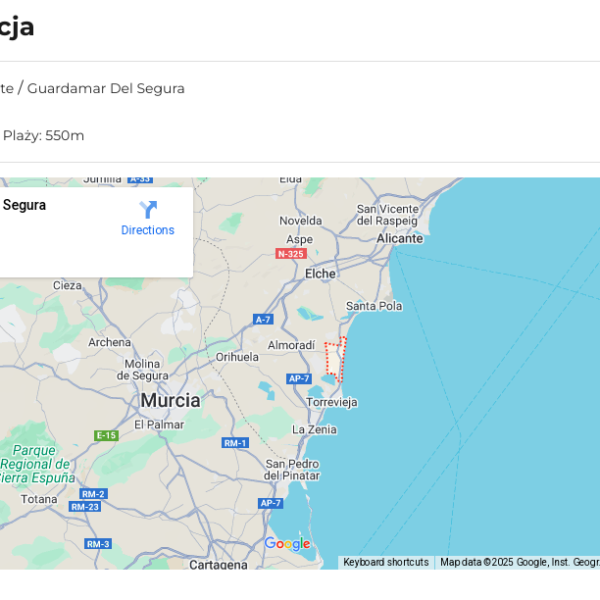
Task: Click the Google logo on map
Action: tap(287, 543)
